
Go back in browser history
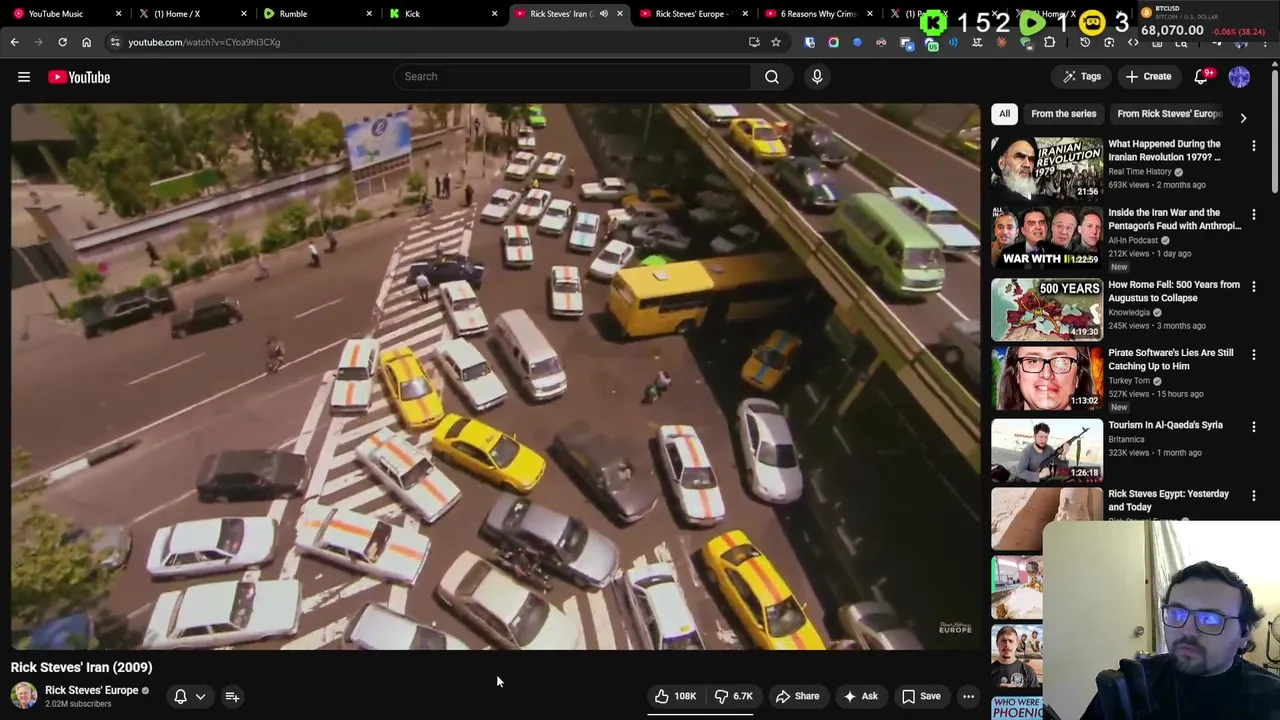click(x=14, y=42)
